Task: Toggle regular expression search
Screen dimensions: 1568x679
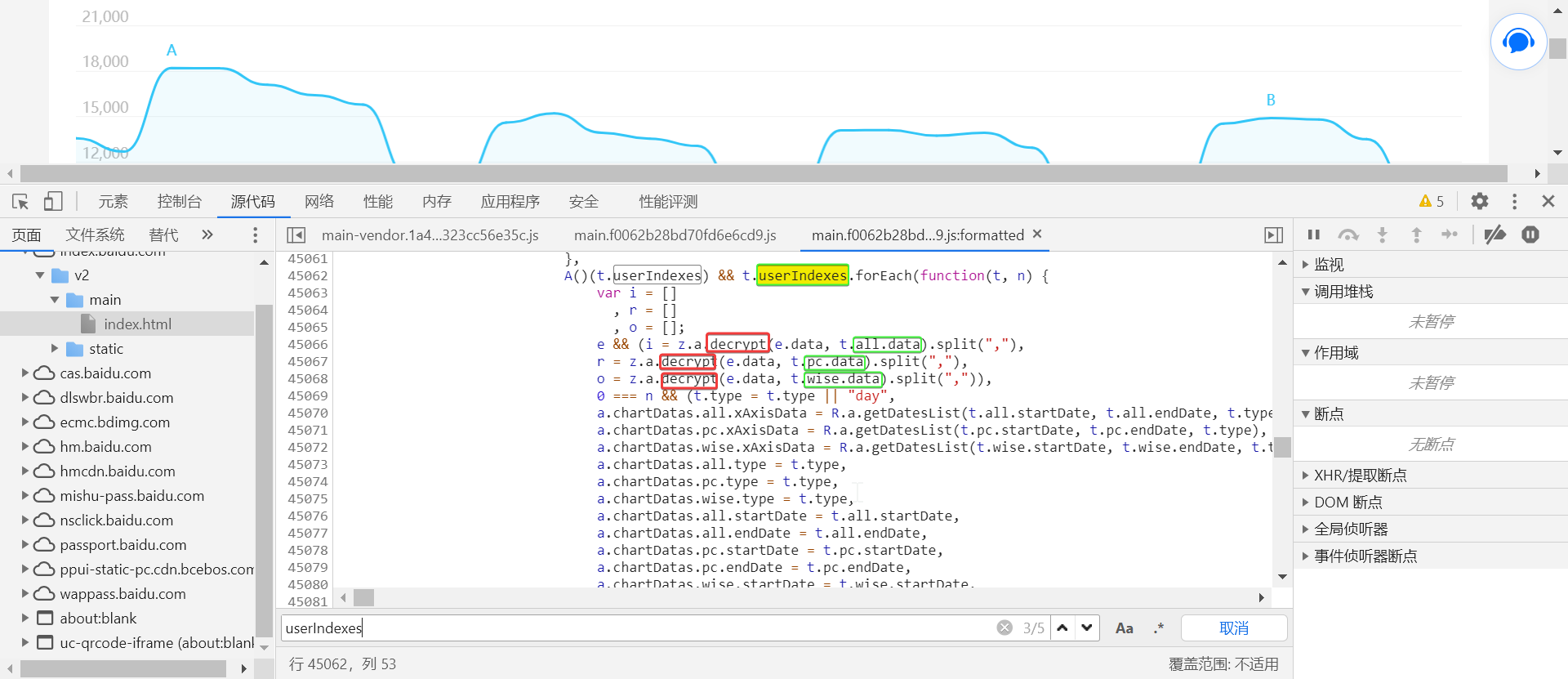Action: click(1159, 628)
